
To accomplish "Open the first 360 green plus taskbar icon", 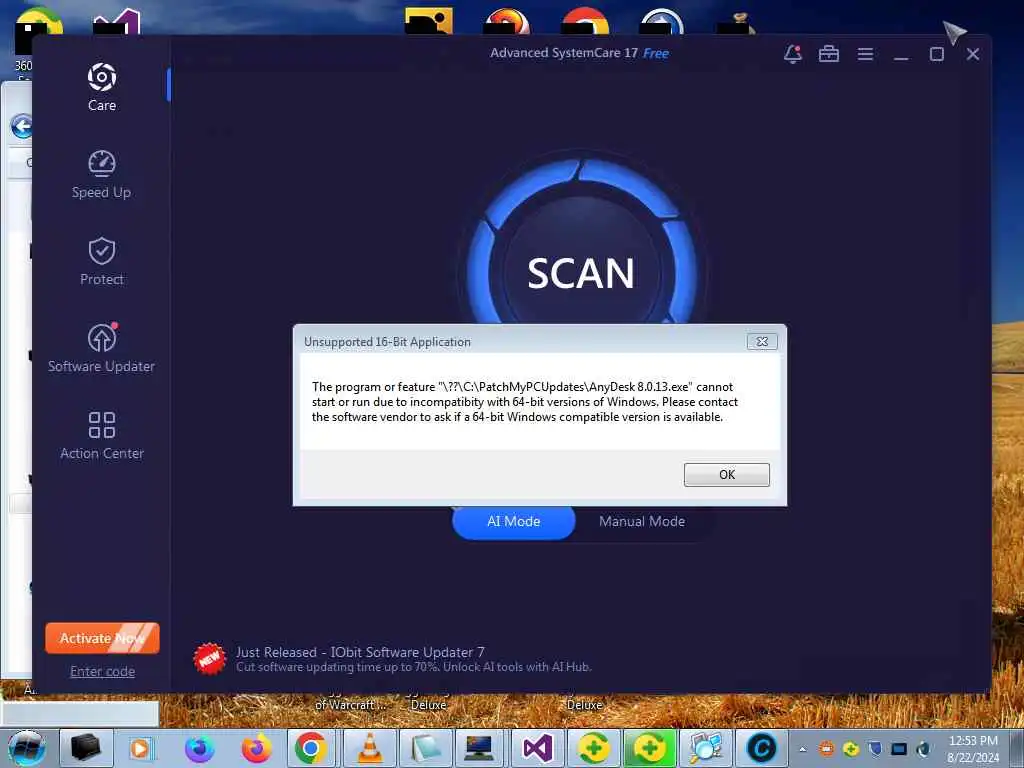I will pyautogui.click(x=592, y=748).
